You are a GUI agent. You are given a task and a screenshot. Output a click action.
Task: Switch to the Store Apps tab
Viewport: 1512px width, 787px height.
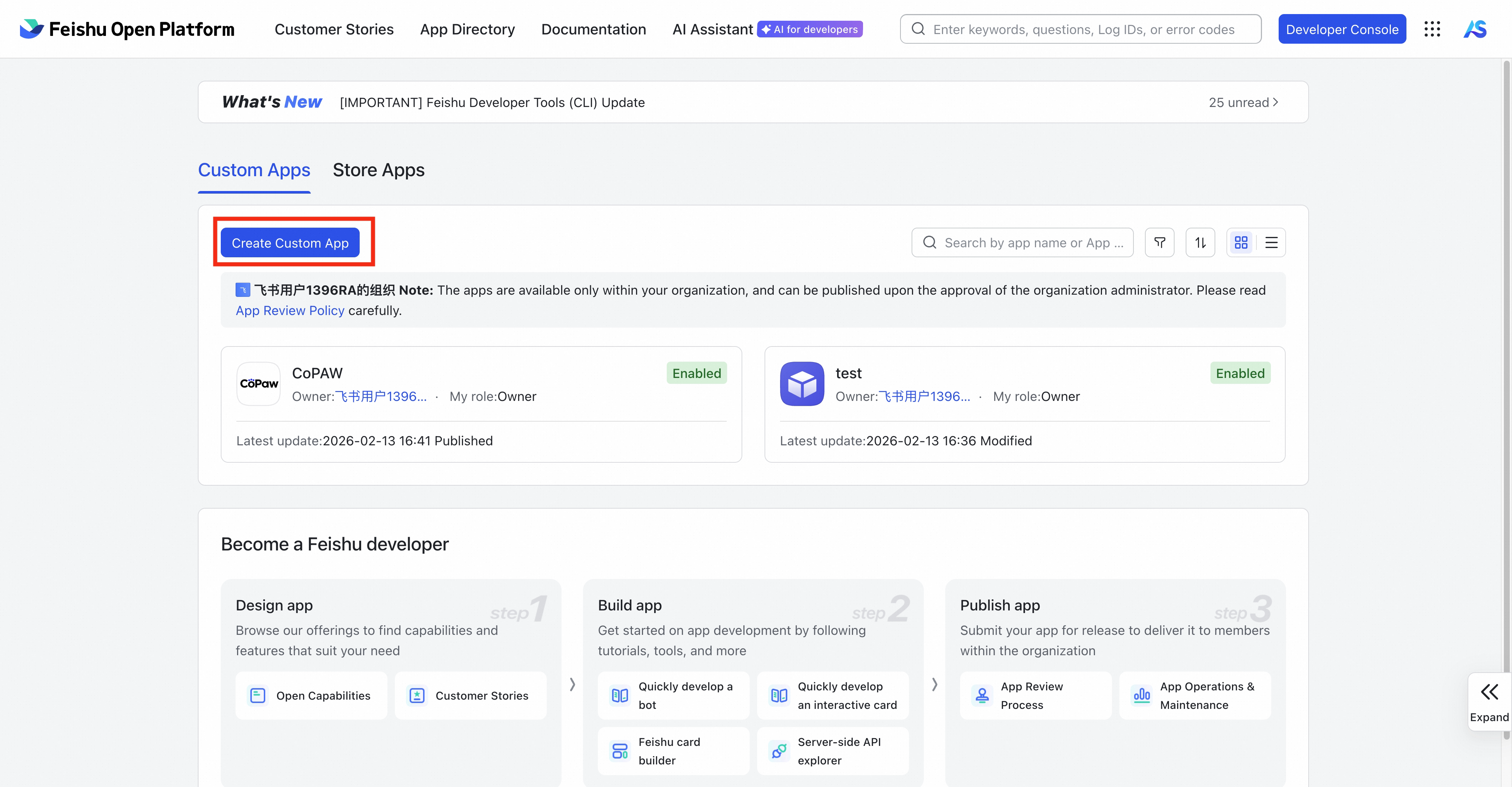point(378,170)
